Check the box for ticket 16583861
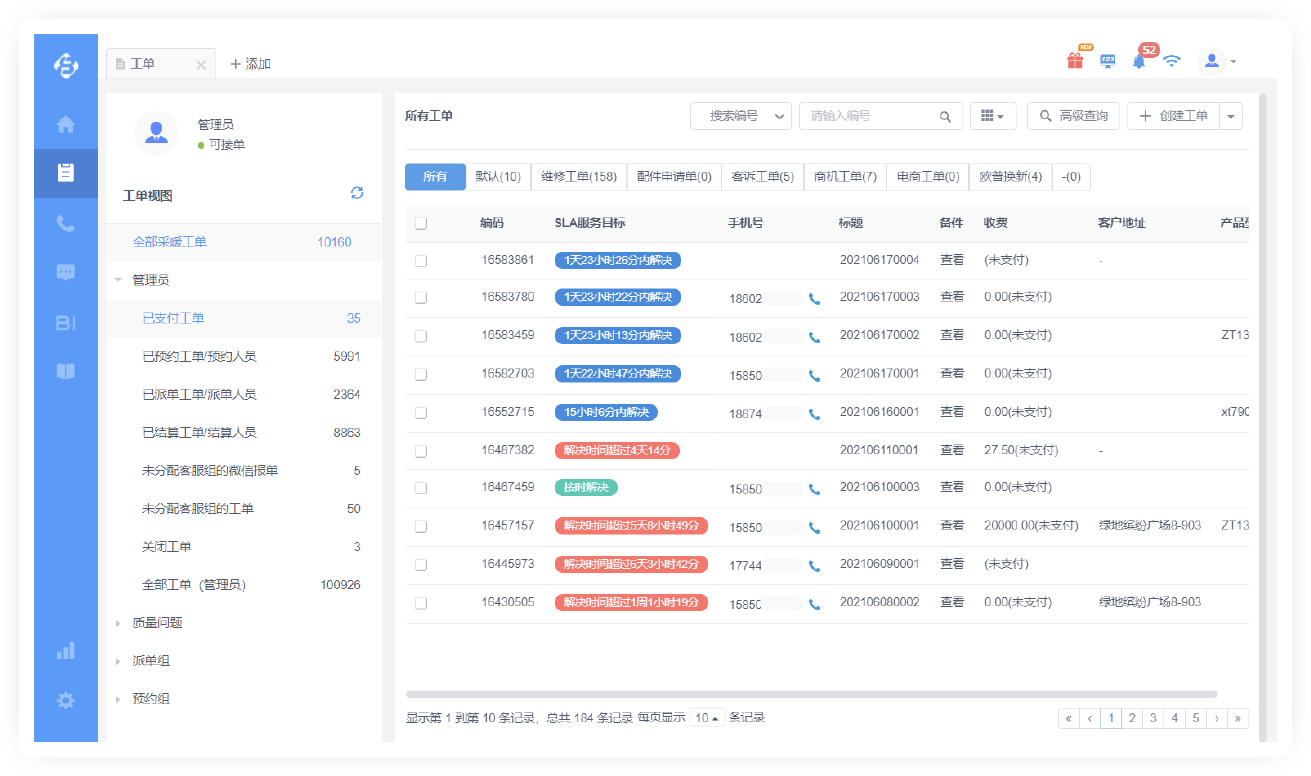 point(421,260)
